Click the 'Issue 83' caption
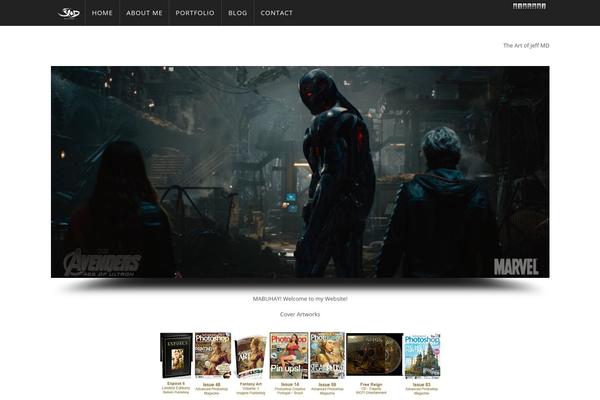The width and height of the screenshot is (600, 400). click(422, 384)
